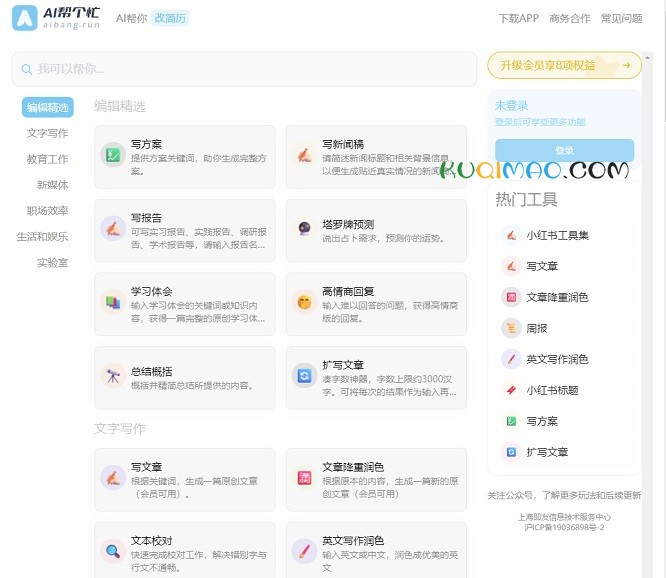Focus the 我可以帮你 search field

[245, 69]
